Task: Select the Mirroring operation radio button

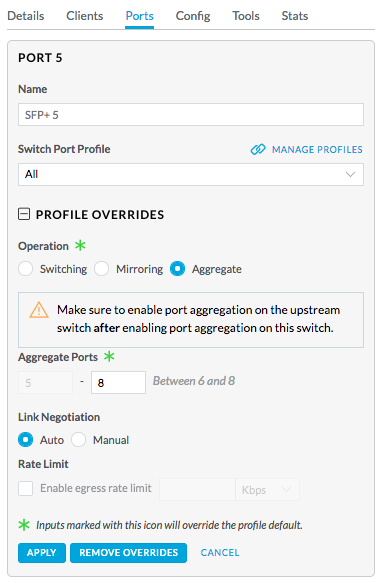Action: coord(102,268)
